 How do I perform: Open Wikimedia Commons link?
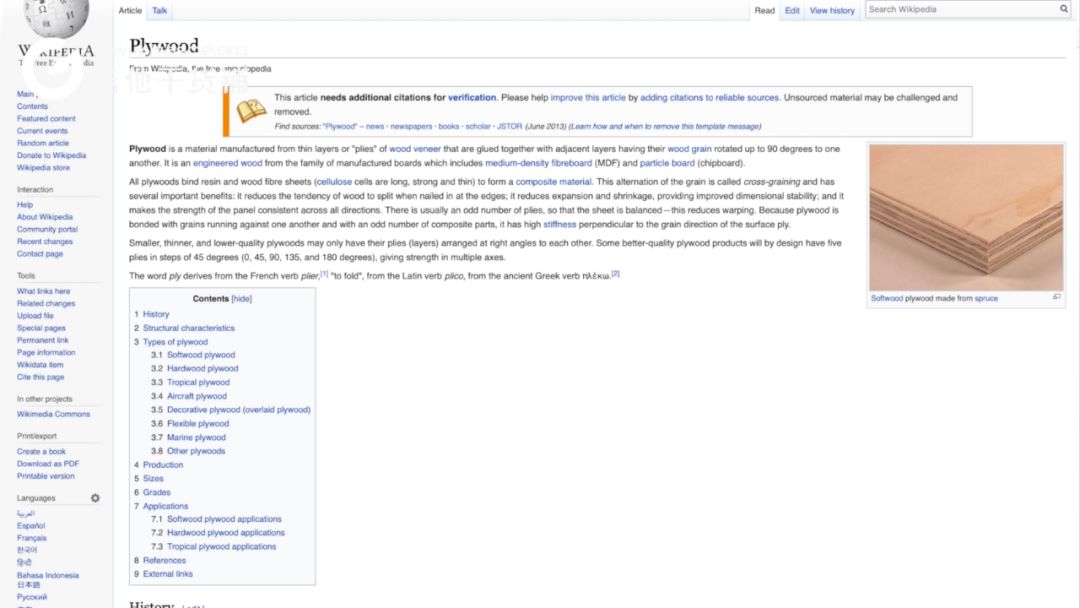coord(54,414)
